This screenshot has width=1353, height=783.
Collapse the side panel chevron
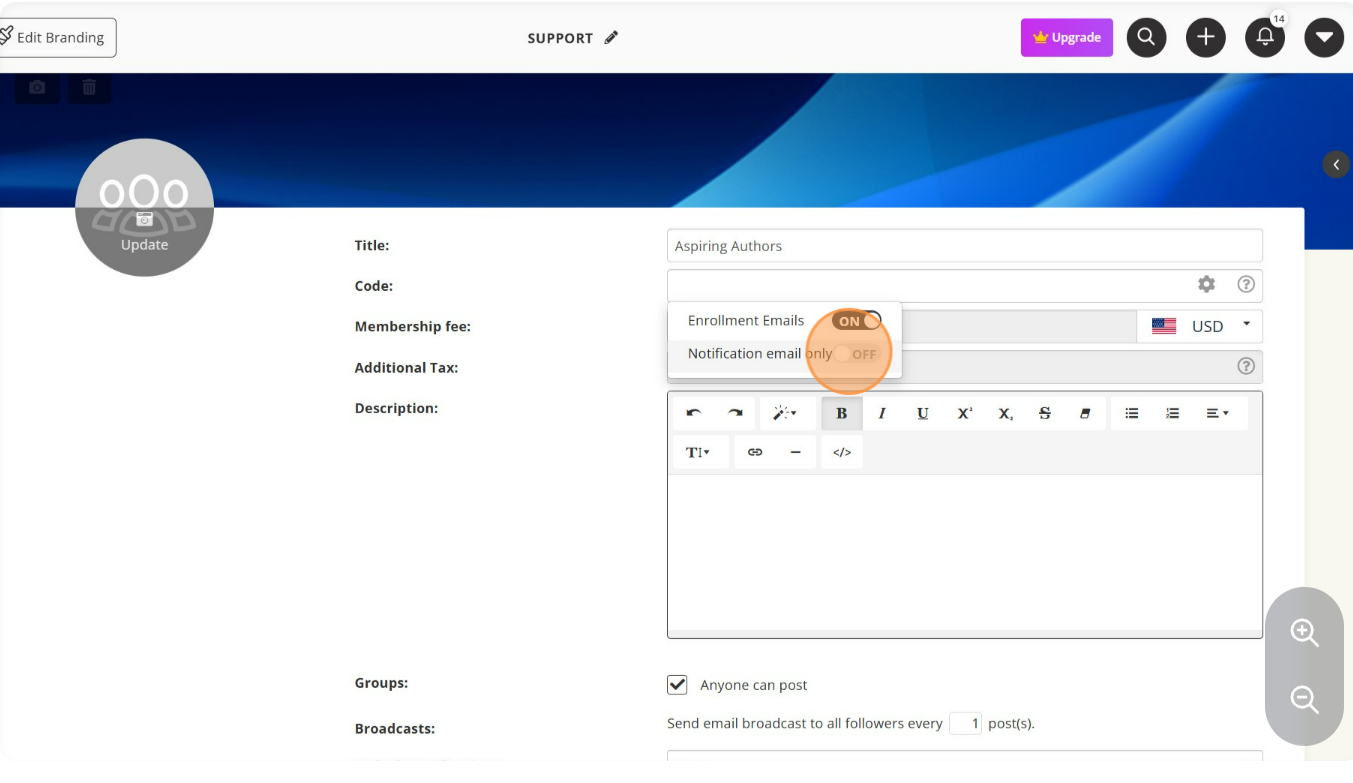(x=1336, y=165)
